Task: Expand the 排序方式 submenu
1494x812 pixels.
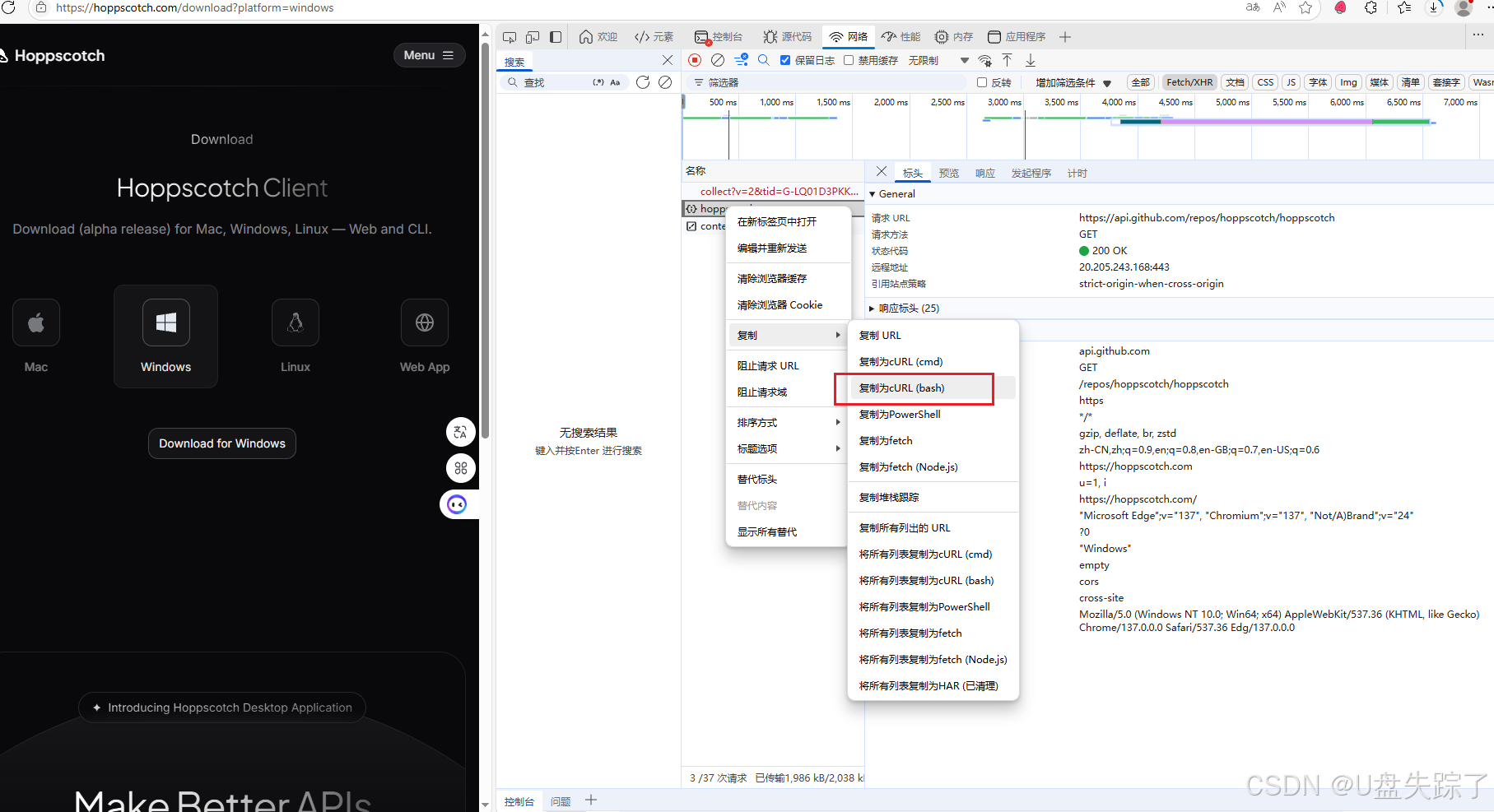Action: click(789, 422)
